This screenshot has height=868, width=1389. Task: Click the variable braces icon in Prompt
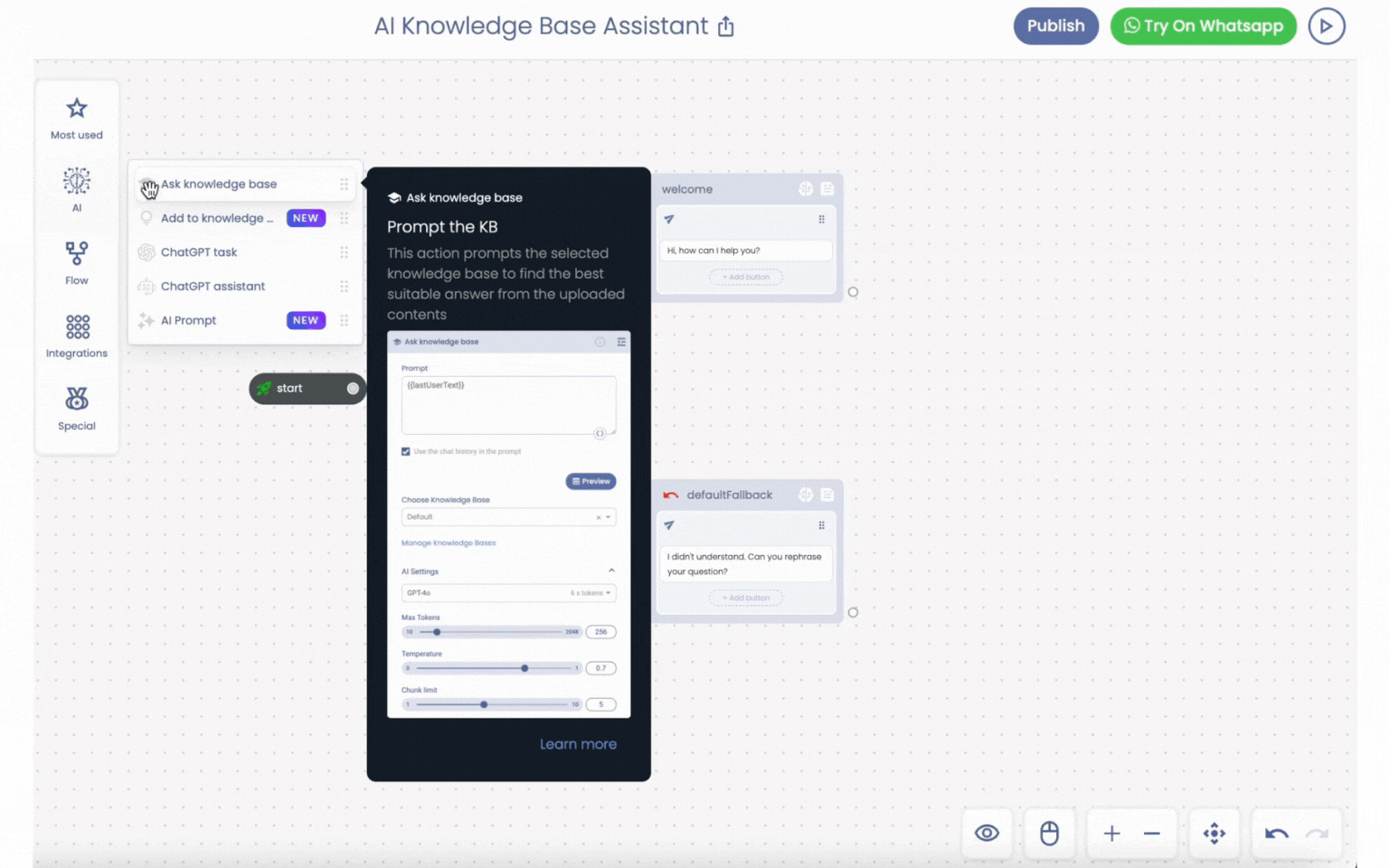click(600, 433)
